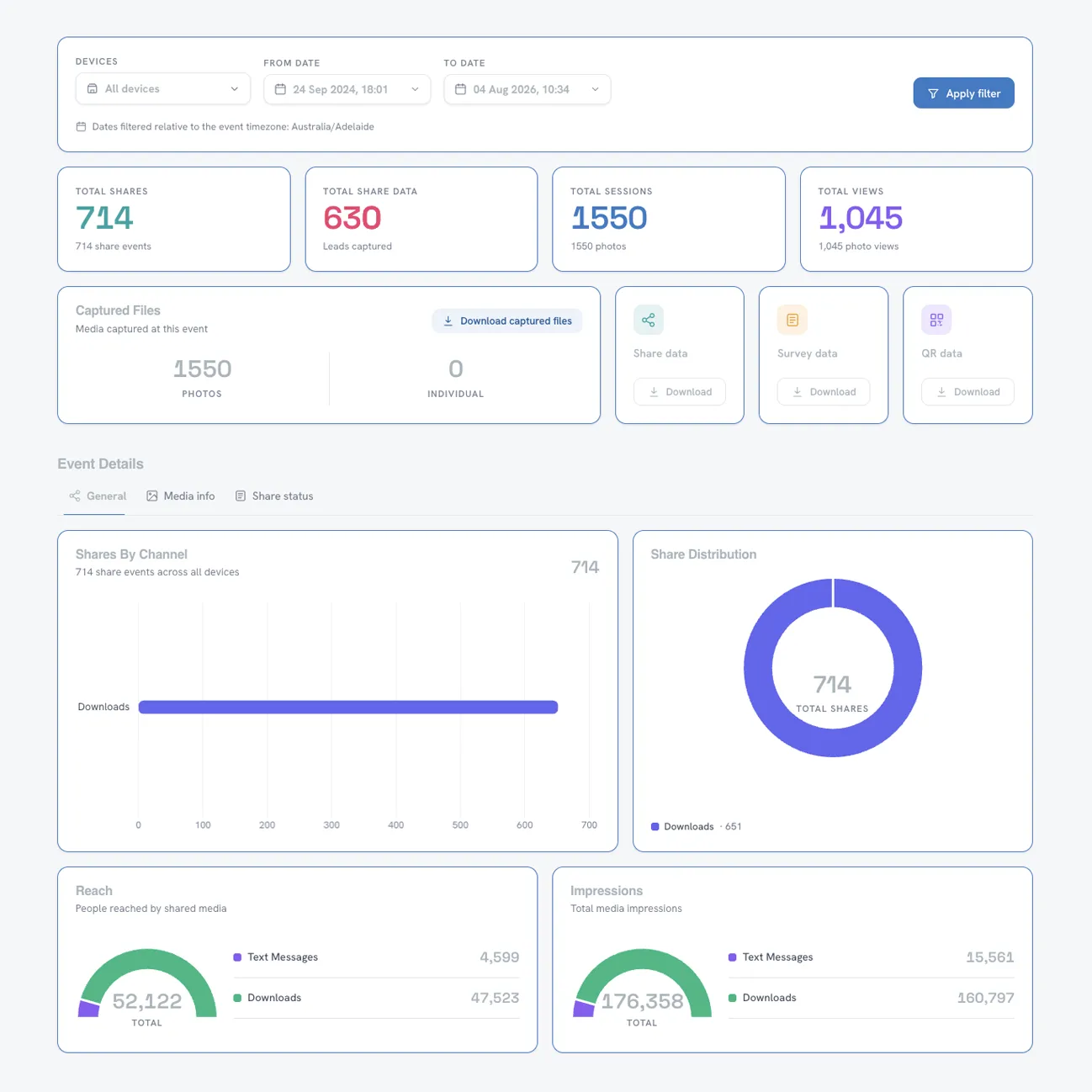Image resolution: width=1092 pixels, height=1092 pixels.
Task: Switch to the Share status tab
Action: coord(273,496)
